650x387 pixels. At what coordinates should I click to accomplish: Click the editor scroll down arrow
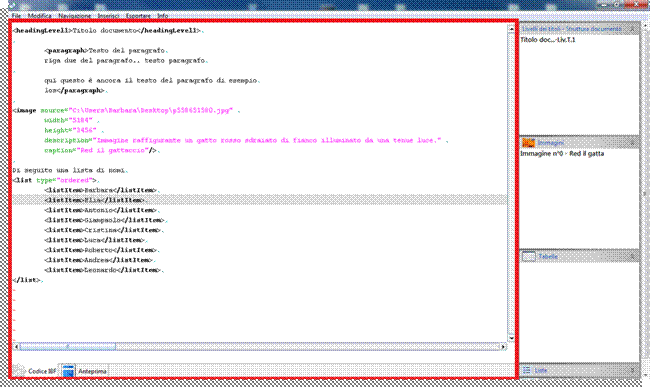click(x=511, y=338)
